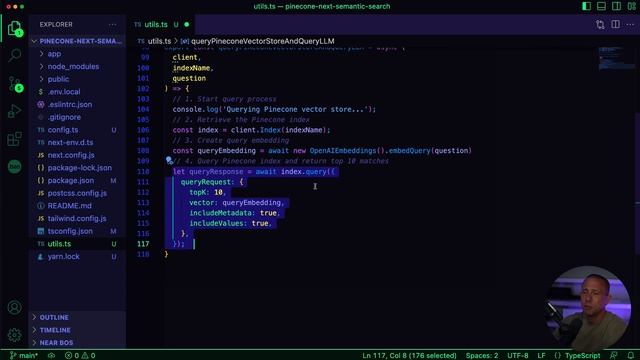This screenshot has width=640, height=360.
Task: Open the Source Control view
Action: [x=15, y=84]
